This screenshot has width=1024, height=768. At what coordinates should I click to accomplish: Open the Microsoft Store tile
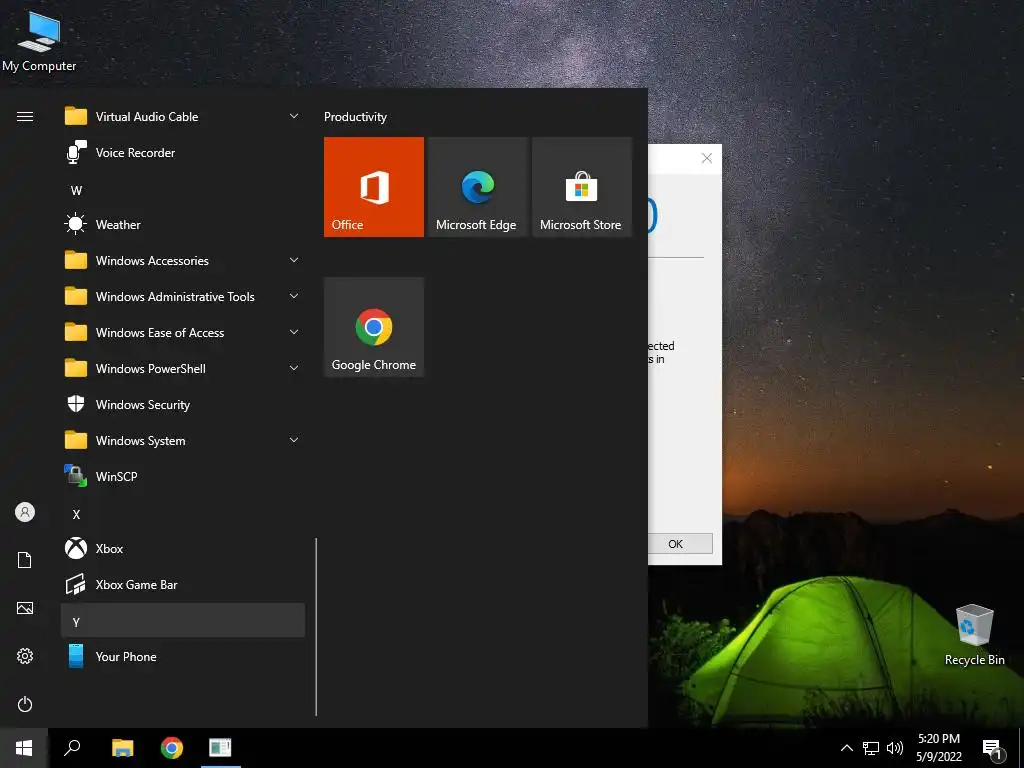pos(581,187)
